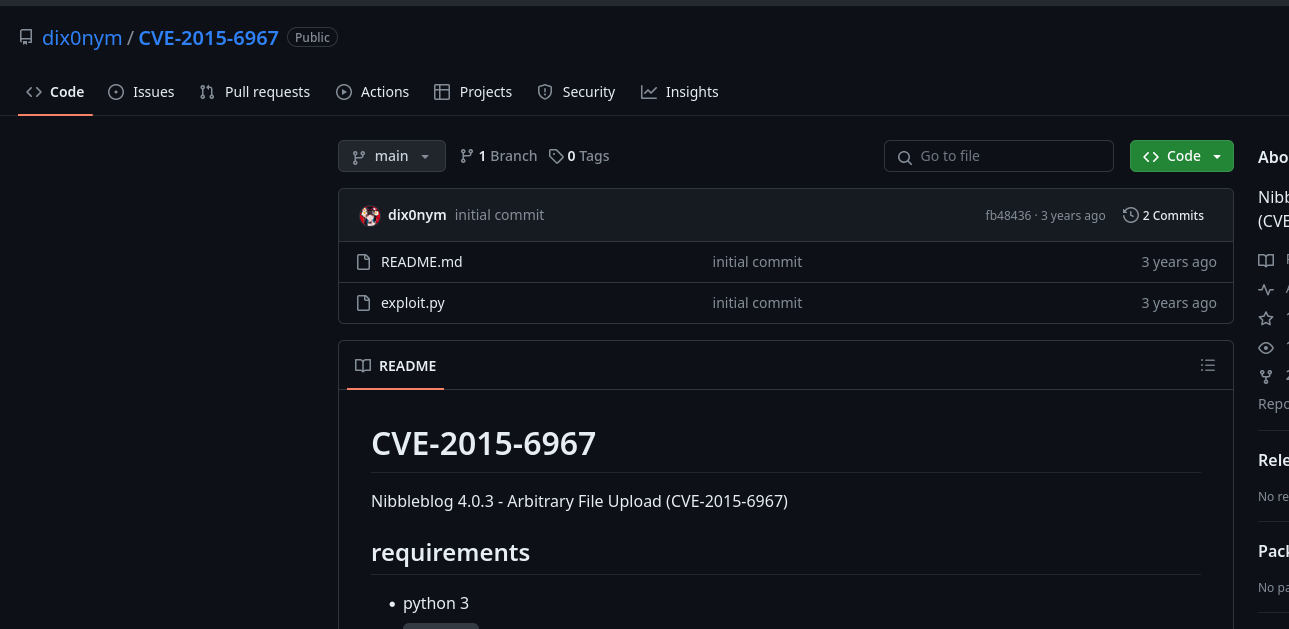Screen dimensions: 1289x629
Task: Click the eye watchers icon in sidebar
Action: click(1266, 348)
